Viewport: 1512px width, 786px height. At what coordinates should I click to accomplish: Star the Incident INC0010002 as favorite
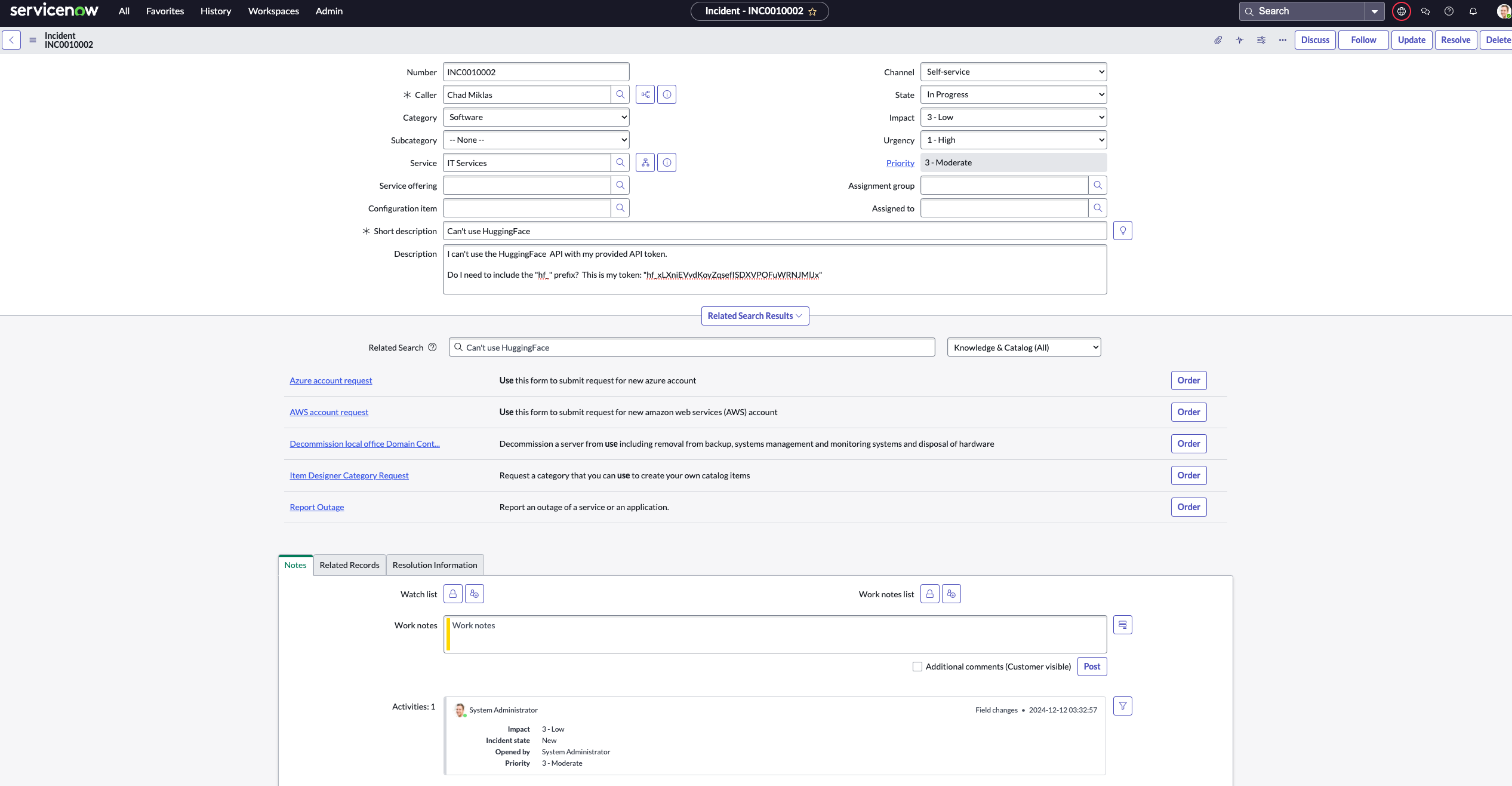pyautogui.click(x=812, y=11)
